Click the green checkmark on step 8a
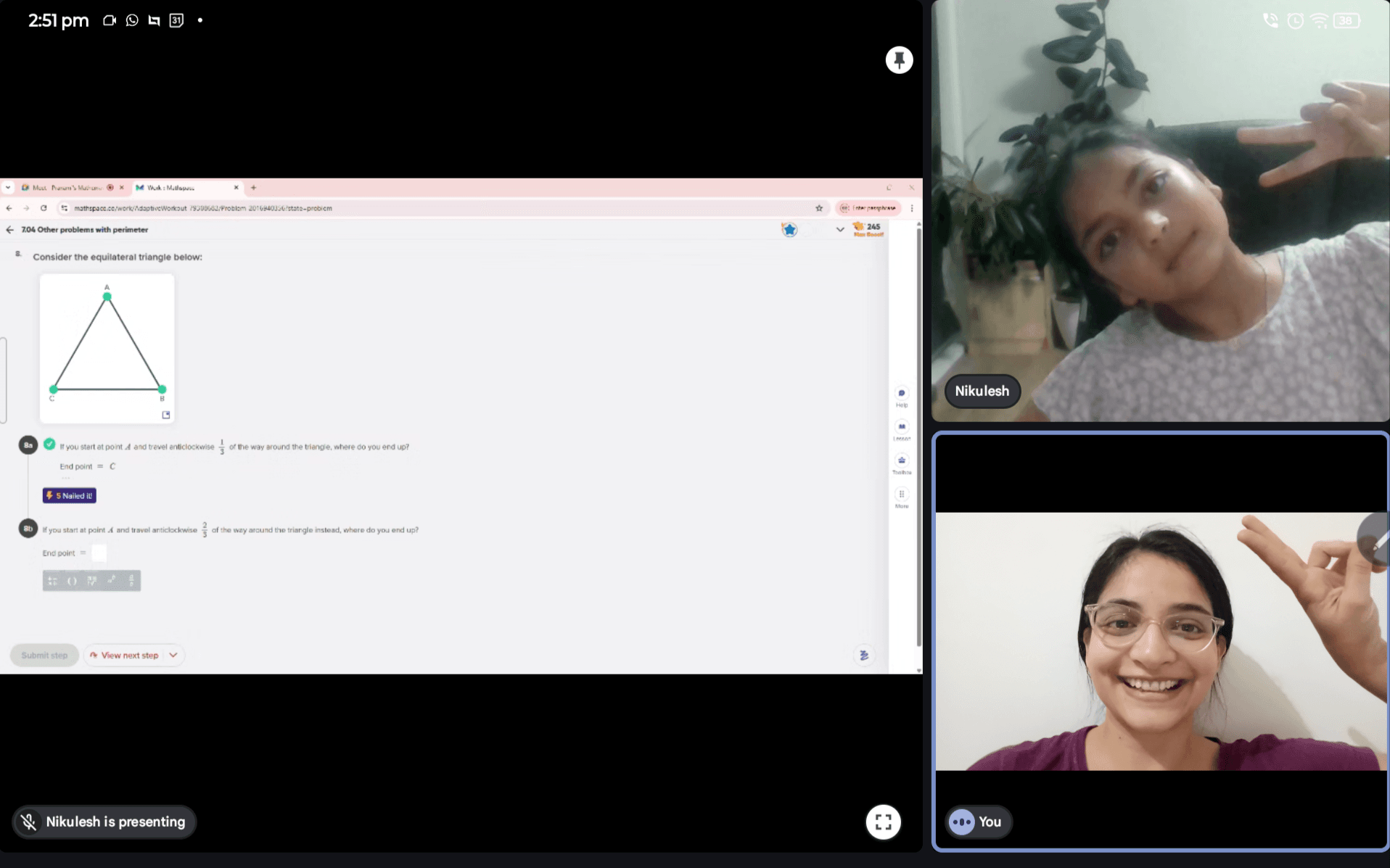Screen dimensions: 1390x868 (49, 445)
